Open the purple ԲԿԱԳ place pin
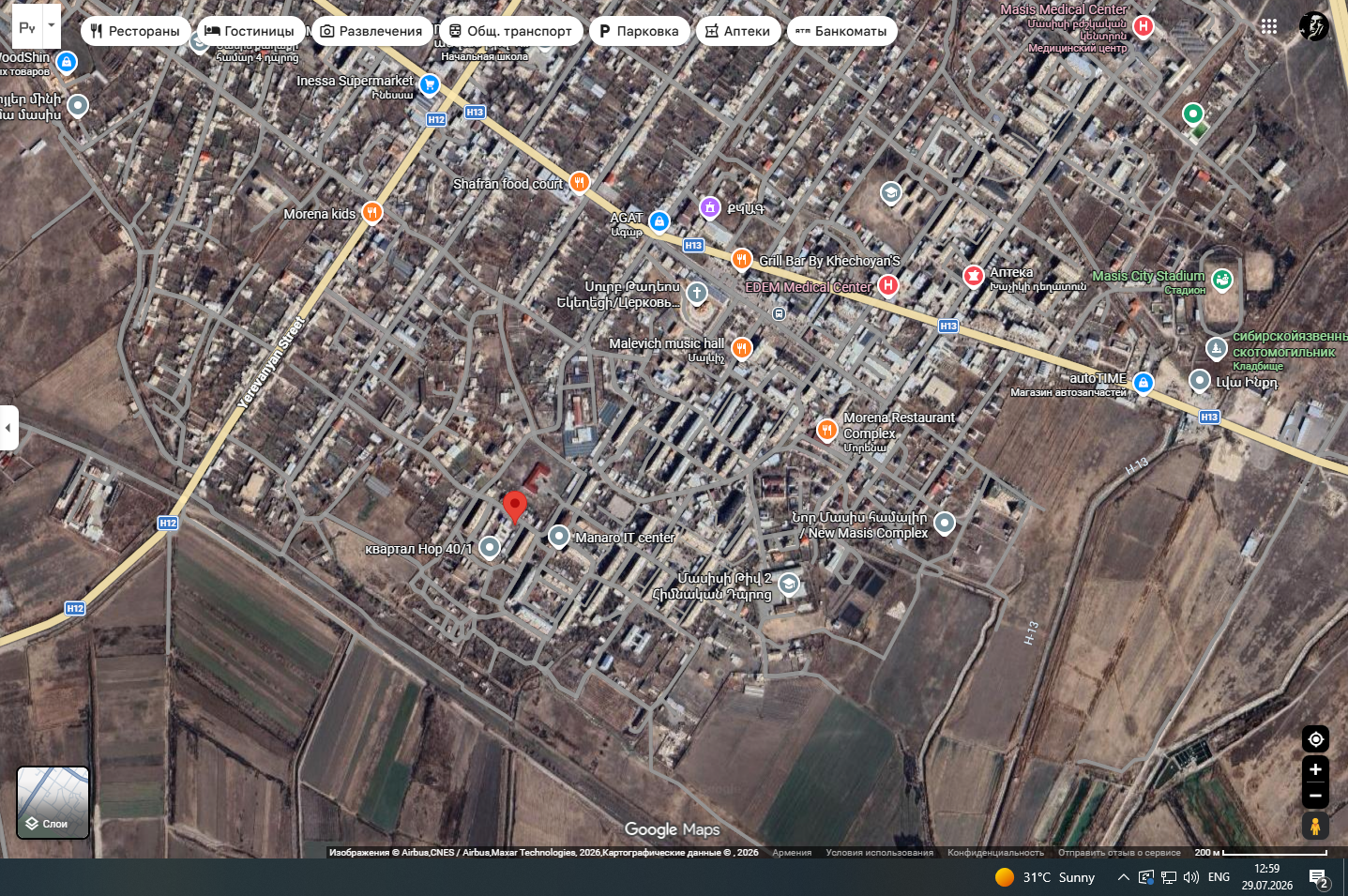 (x=710, y=206)
